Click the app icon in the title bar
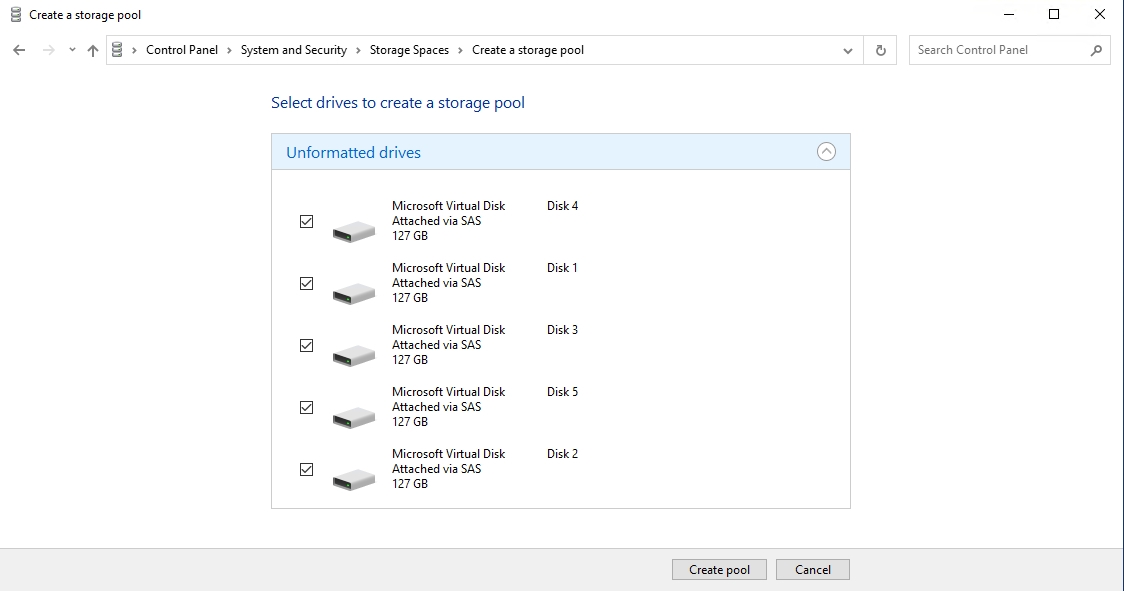 point(14,14)
